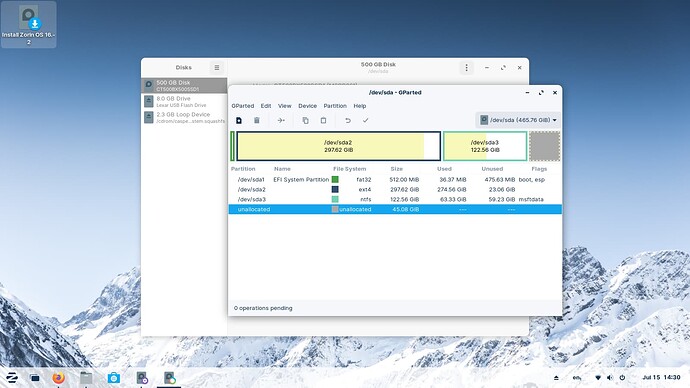The image size is (690, 388).
Task: Click the 63.33 GiB used cell
Action: (452, 199)
